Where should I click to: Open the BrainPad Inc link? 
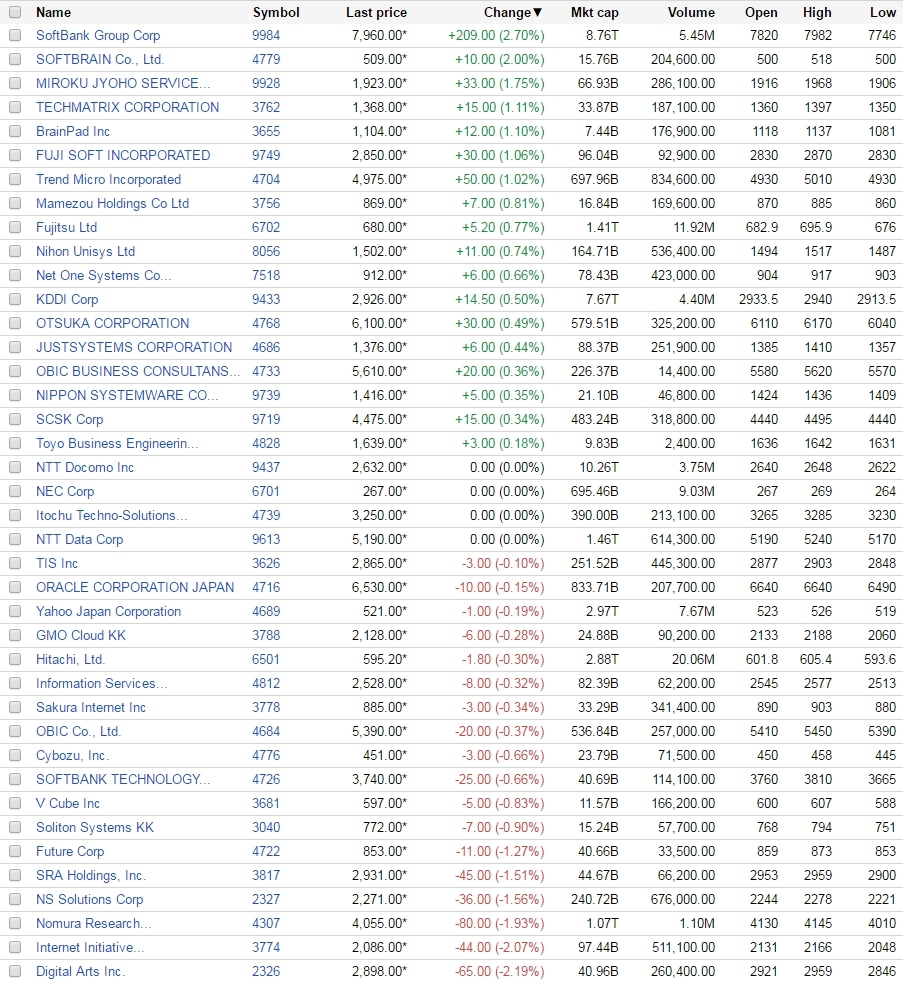click(x=73, y=132)
